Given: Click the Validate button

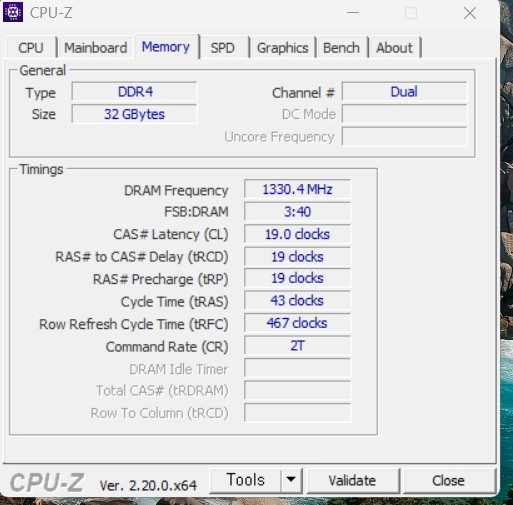Looking at the screenshot, I should pos(352,480).
